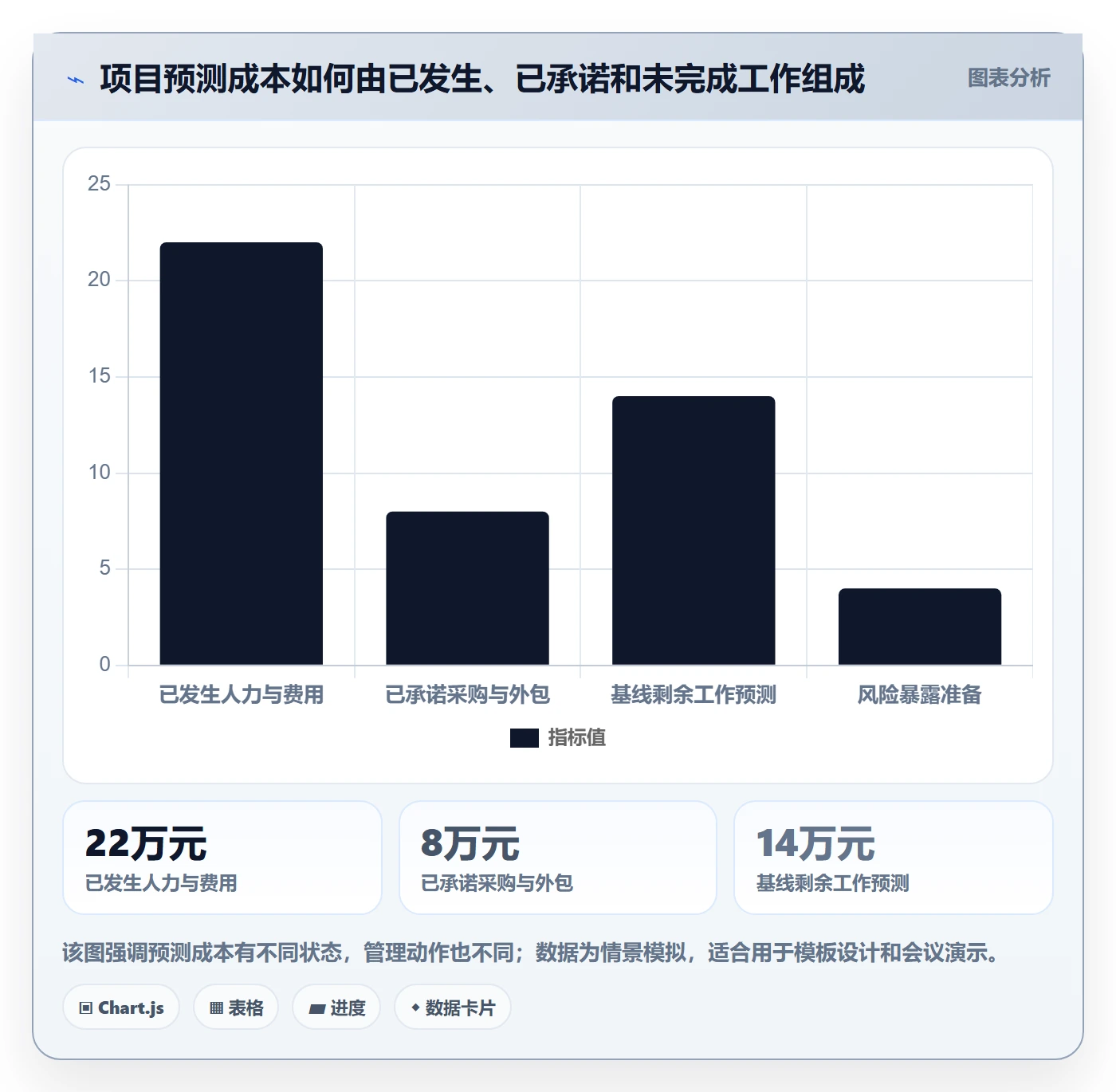Open the 8万元 data card
The height and width of the screenshot is (1092, 1116).
coord(558,858)
